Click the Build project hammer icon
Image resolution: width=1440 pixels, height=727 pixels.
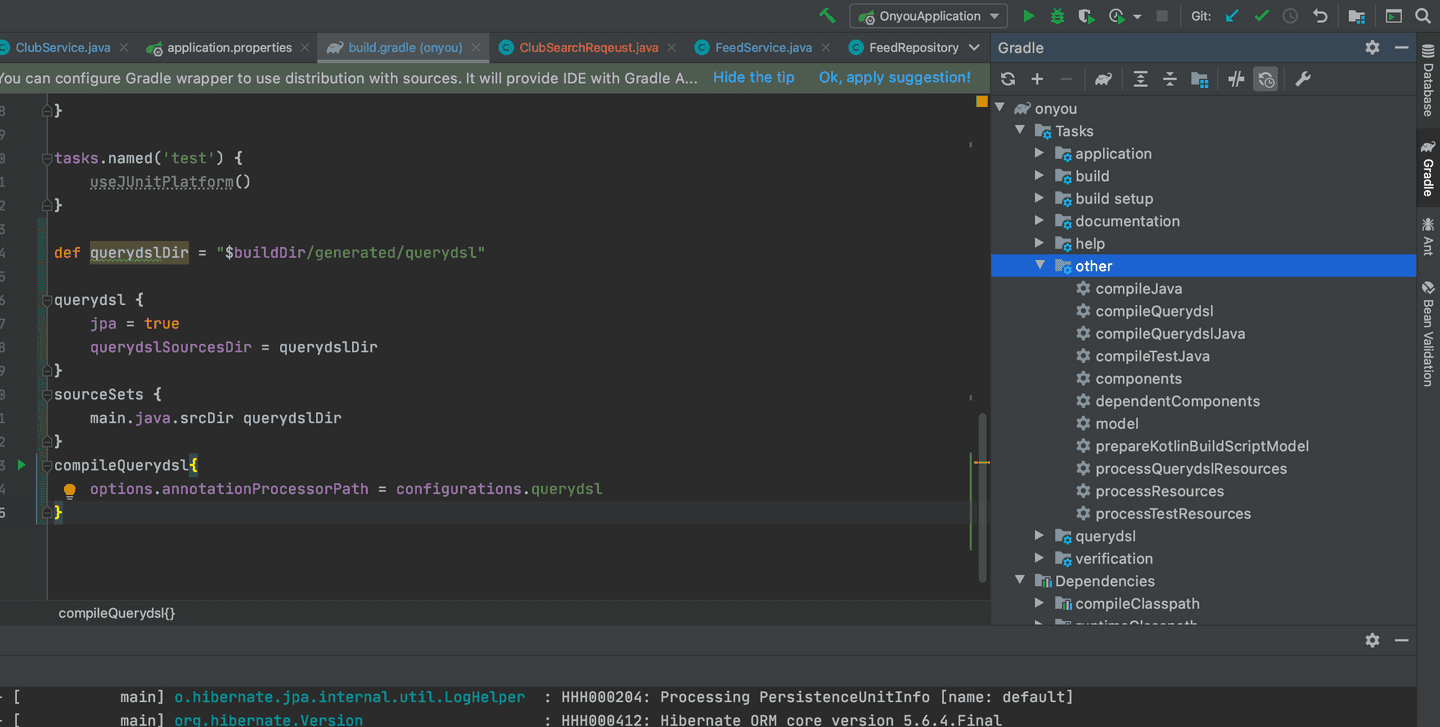click(827, 16)
